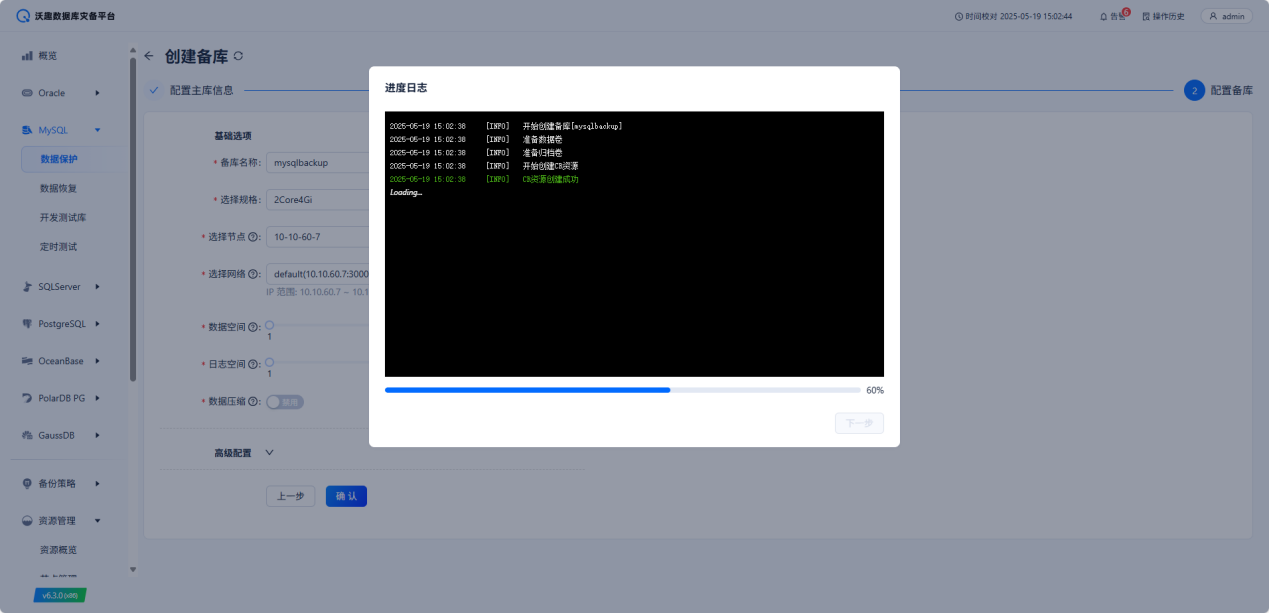The height and width of the screenshot is (613, 1269).
Task: Click the '进度日志' dialog title
Action: pyautogui.click(x=406, y=88)
